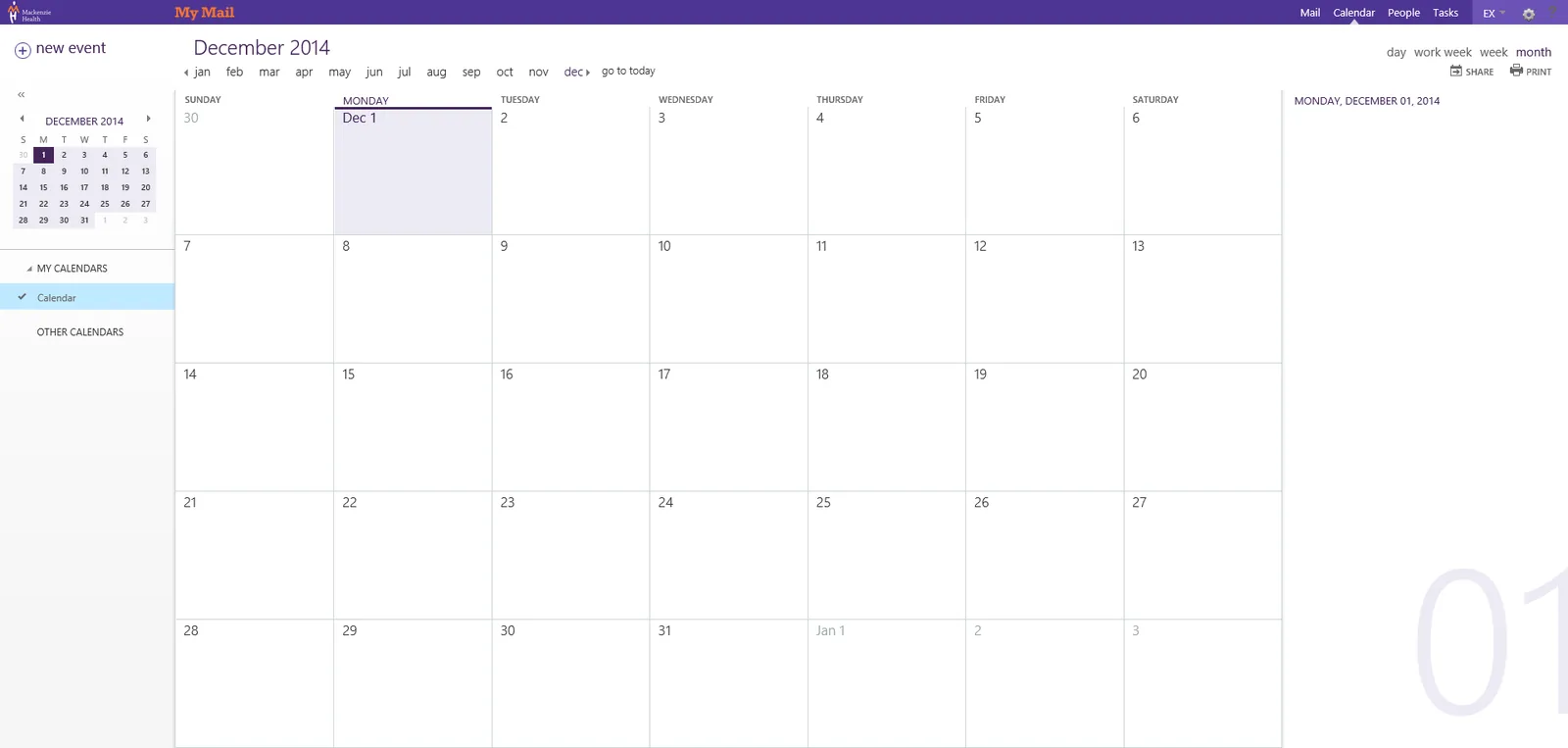The height and width of the screenshot is (748, 1568).
Task: Click the new event text link
Action: coord(71,48)
